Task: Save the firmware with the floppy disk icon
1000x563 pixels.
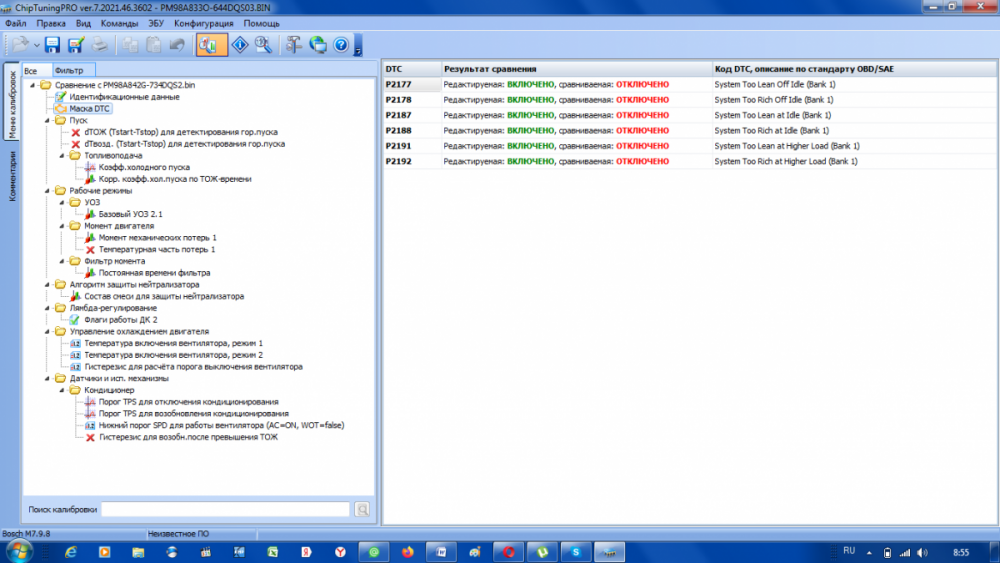Action: pyautogui.click(x=52, y=45)
